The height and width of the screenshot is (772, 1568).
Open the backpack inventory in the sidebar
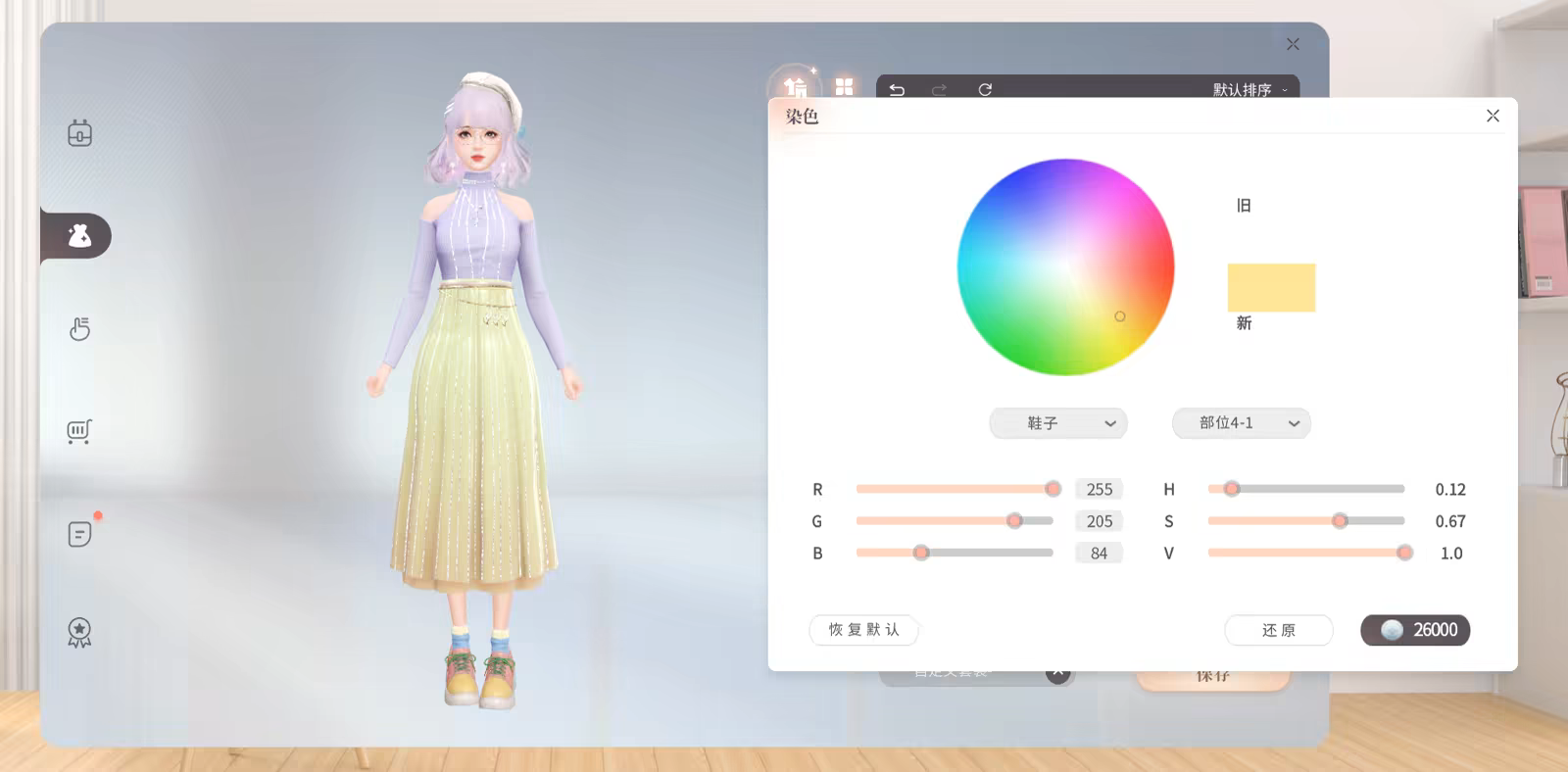(x=79, y=133)
